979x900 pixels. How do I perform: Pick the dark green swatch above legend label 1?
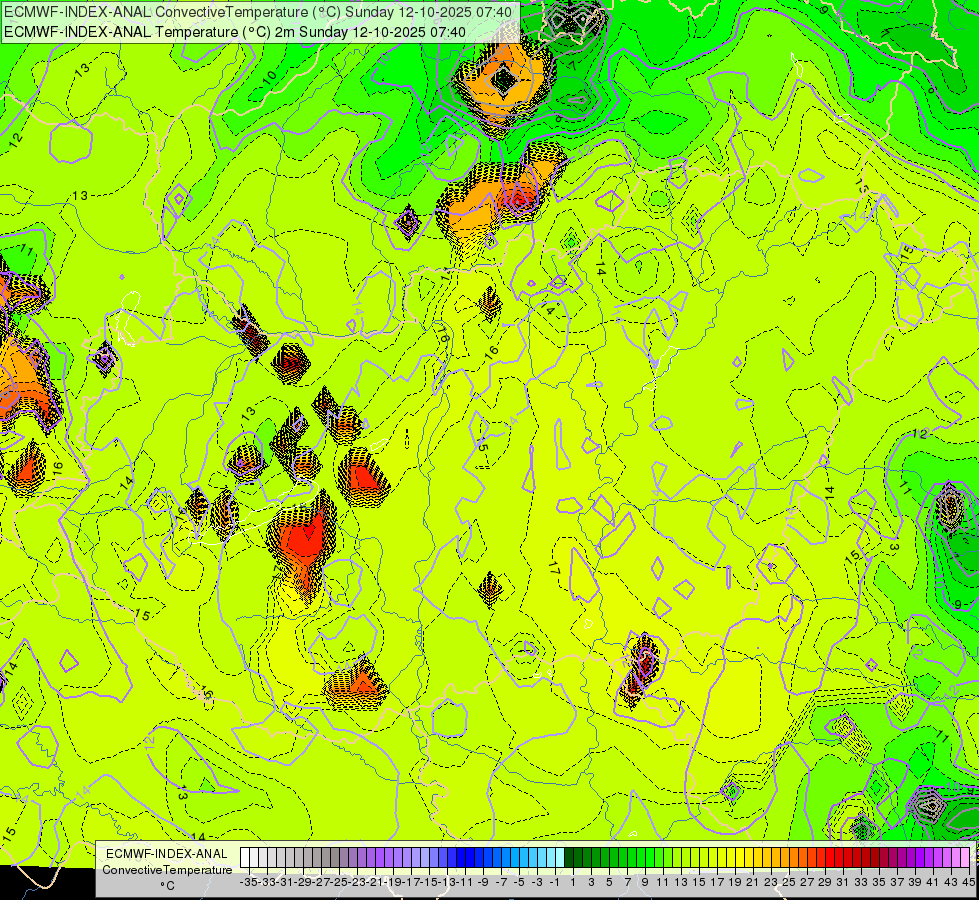pyautogui.click(x=569, y=858)
